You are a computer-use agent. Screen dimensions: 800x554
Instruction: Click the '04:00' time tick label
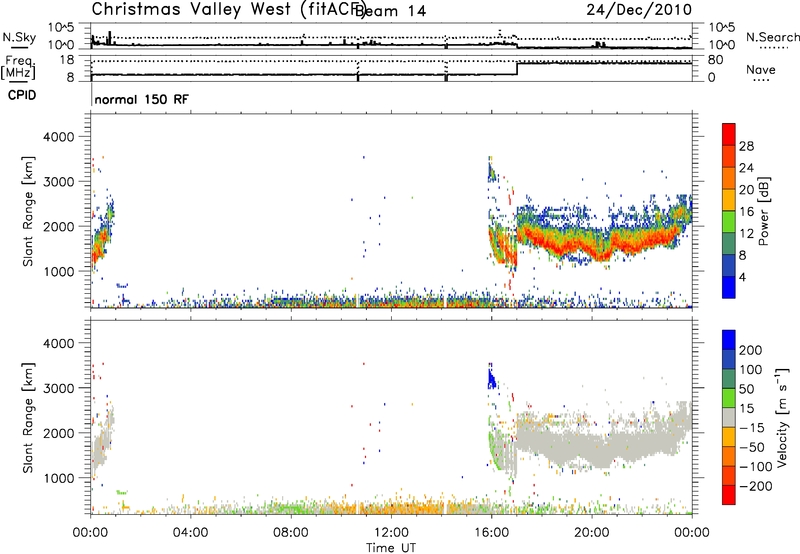[x=190, y=533]
